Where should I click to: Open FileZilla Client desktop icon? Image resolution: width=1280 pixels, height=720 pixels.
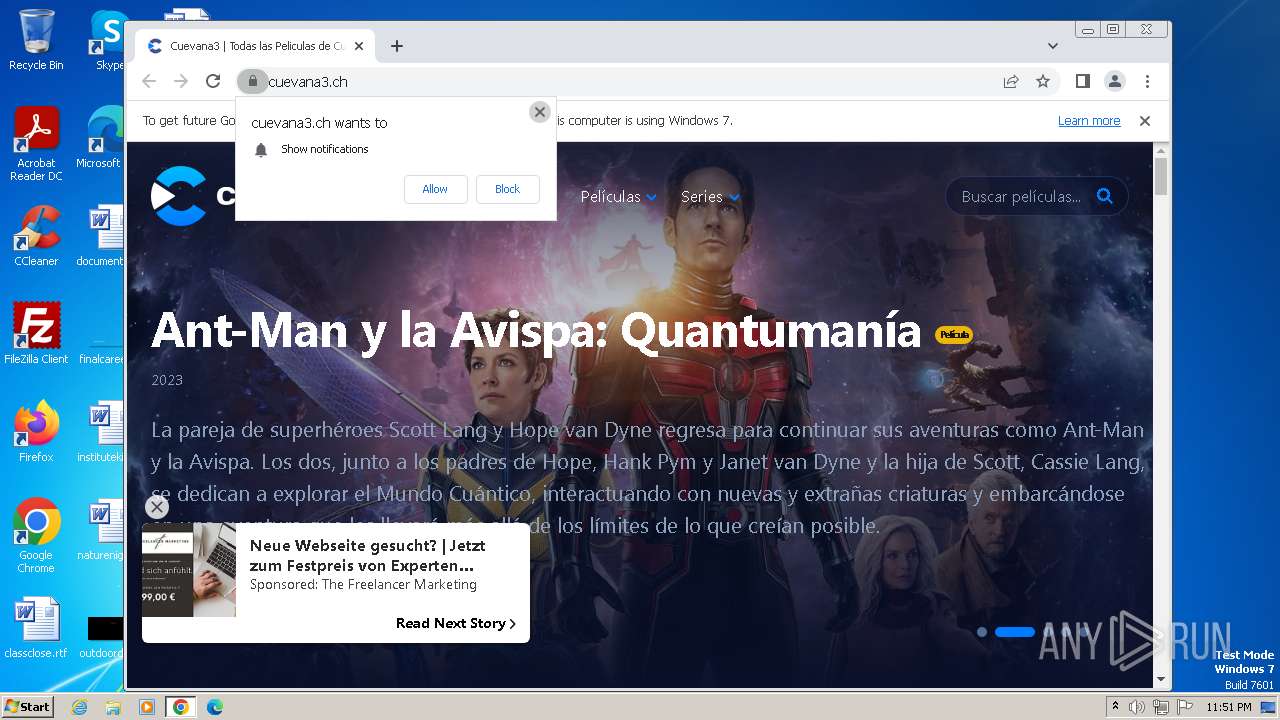click(x=36, y=334)
